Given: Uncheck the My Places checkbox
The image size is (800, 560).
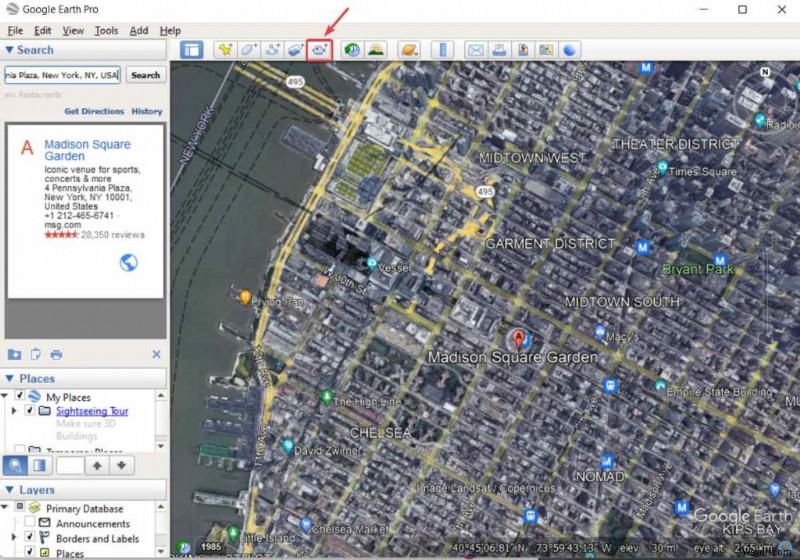Looking at the screenshot, I should click(x=20, y=395).
